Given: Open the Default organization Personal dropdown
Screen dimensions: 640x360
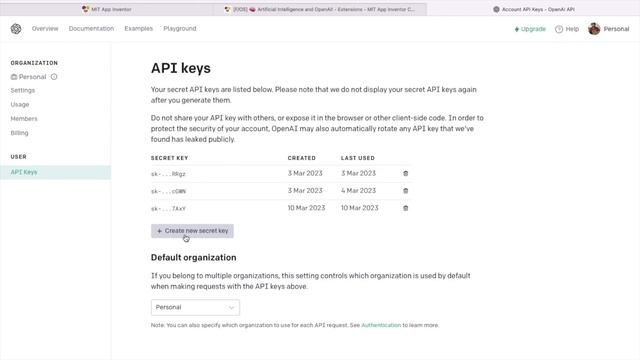Looking at the screenshot, I should 195,307.
